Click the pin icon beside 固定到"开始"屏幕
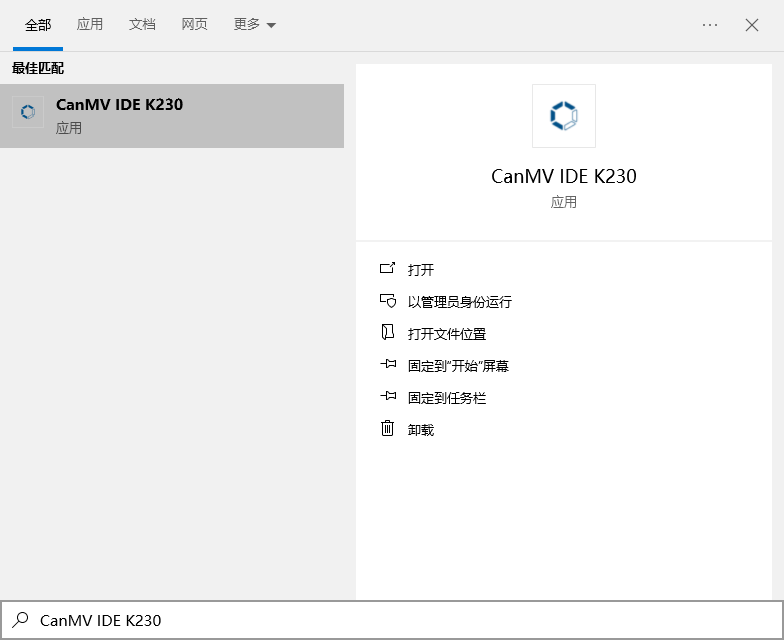Viewport: 784px width, 640px height. click(388, 364)
